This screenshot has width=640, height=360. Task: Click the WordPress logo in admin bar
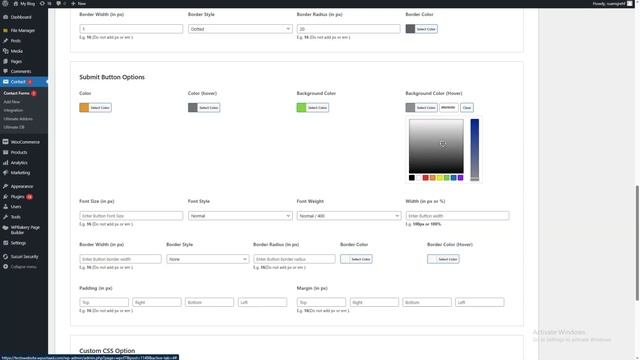click(5, 3)
